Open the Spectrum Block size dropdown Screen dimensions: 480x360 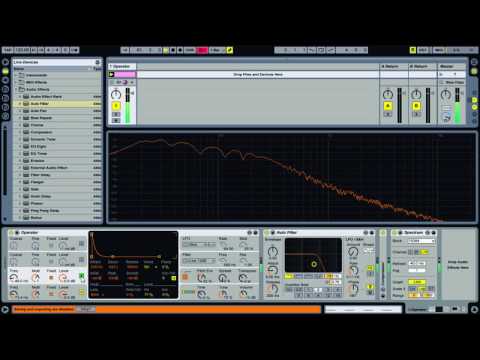(x=421, y=241)
